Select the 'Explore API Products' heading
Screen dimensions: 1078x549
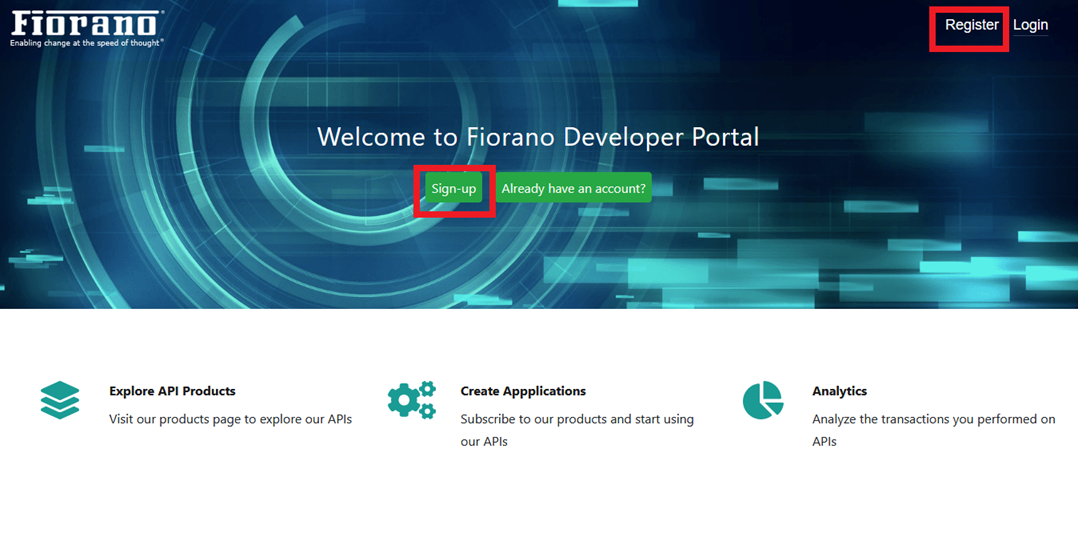pyautogui.click(x=172, y=391)
